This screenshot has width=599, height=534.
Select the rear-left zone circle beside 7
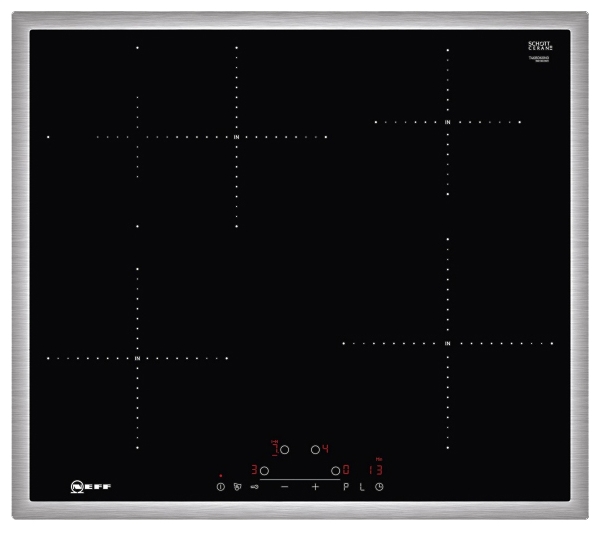(x=285, y=450)
